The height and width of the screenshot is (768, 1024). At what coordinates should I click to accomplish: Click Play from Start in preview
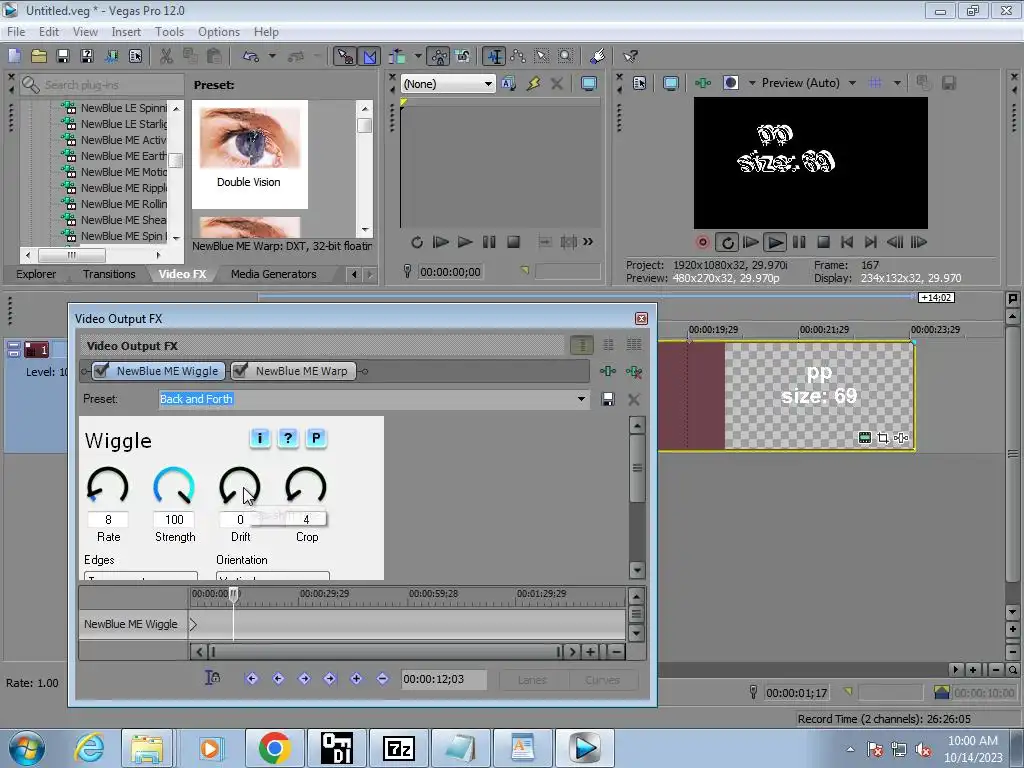751,242
